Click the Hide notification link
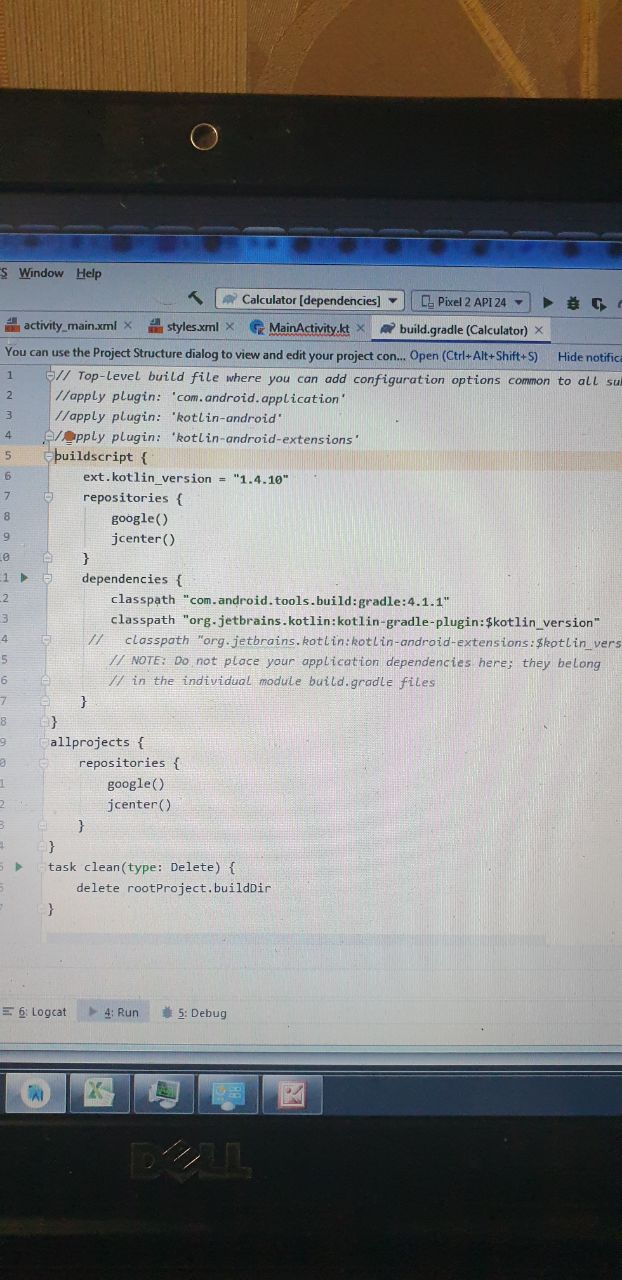The image size is (622, 1280). tap(590, 357)
